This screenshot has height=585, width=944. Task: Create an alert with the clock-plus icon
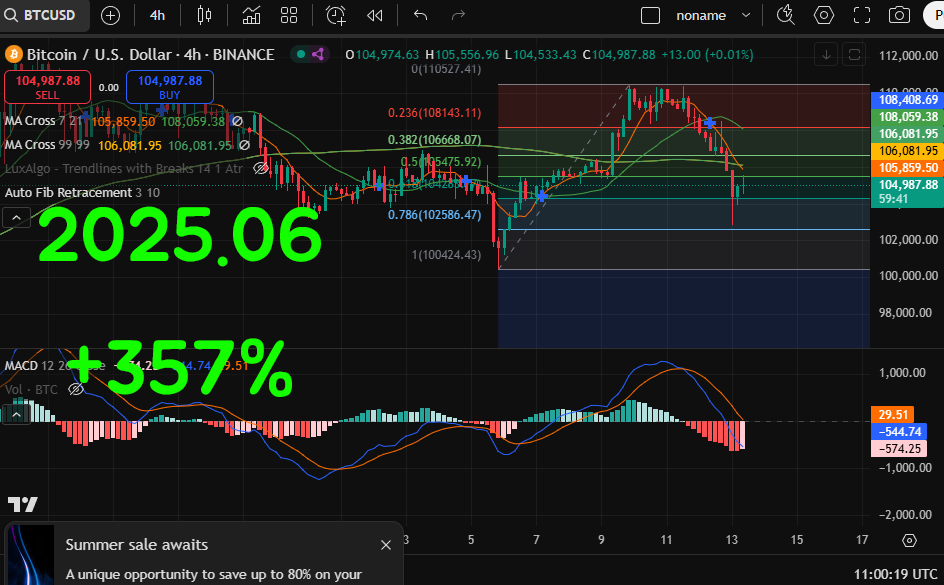(336, 16)
